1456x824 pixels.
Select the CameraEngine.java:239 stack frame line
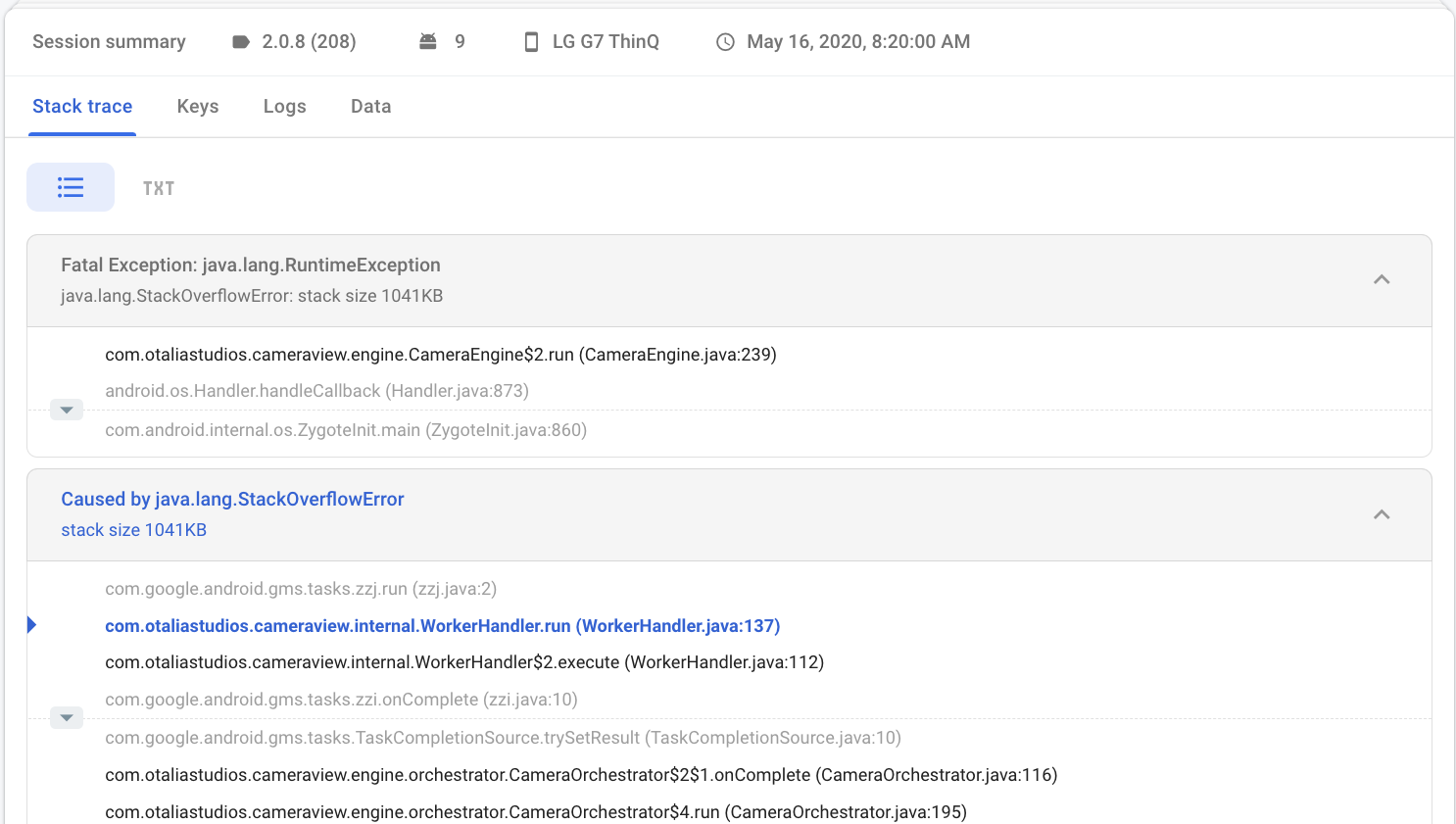coord(440,354)
